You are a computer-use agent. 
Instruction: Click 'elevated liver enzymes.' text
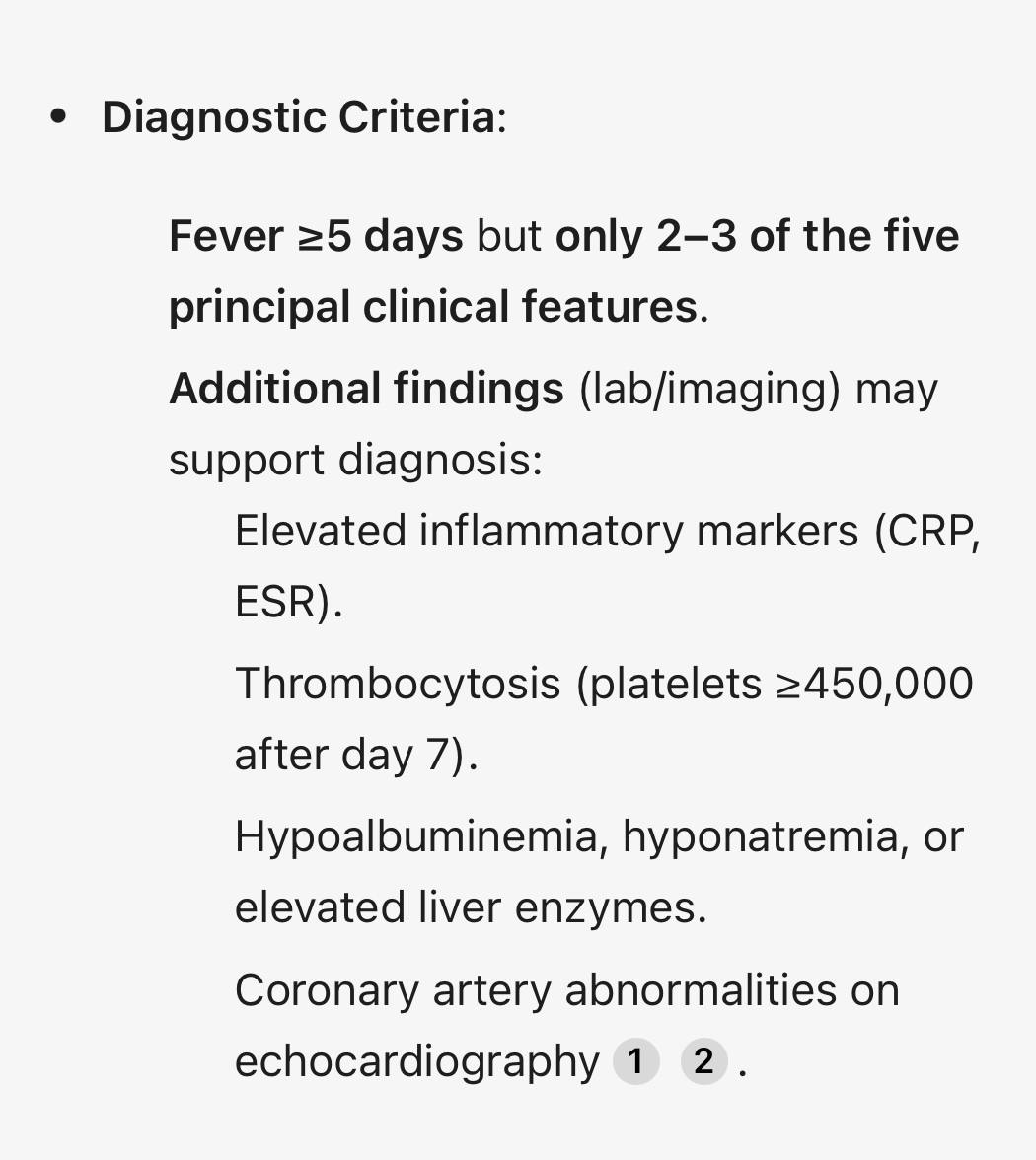(x=472, y=907)
